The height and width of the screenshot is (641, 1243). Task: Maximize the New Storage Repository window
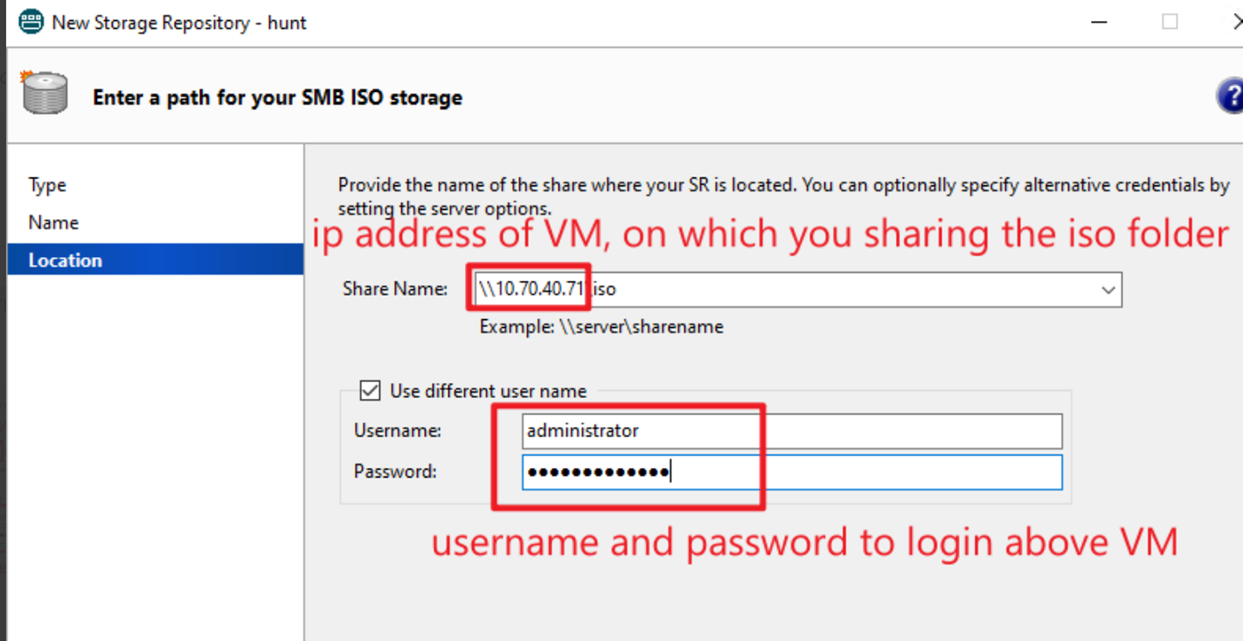pos(1169,22)
